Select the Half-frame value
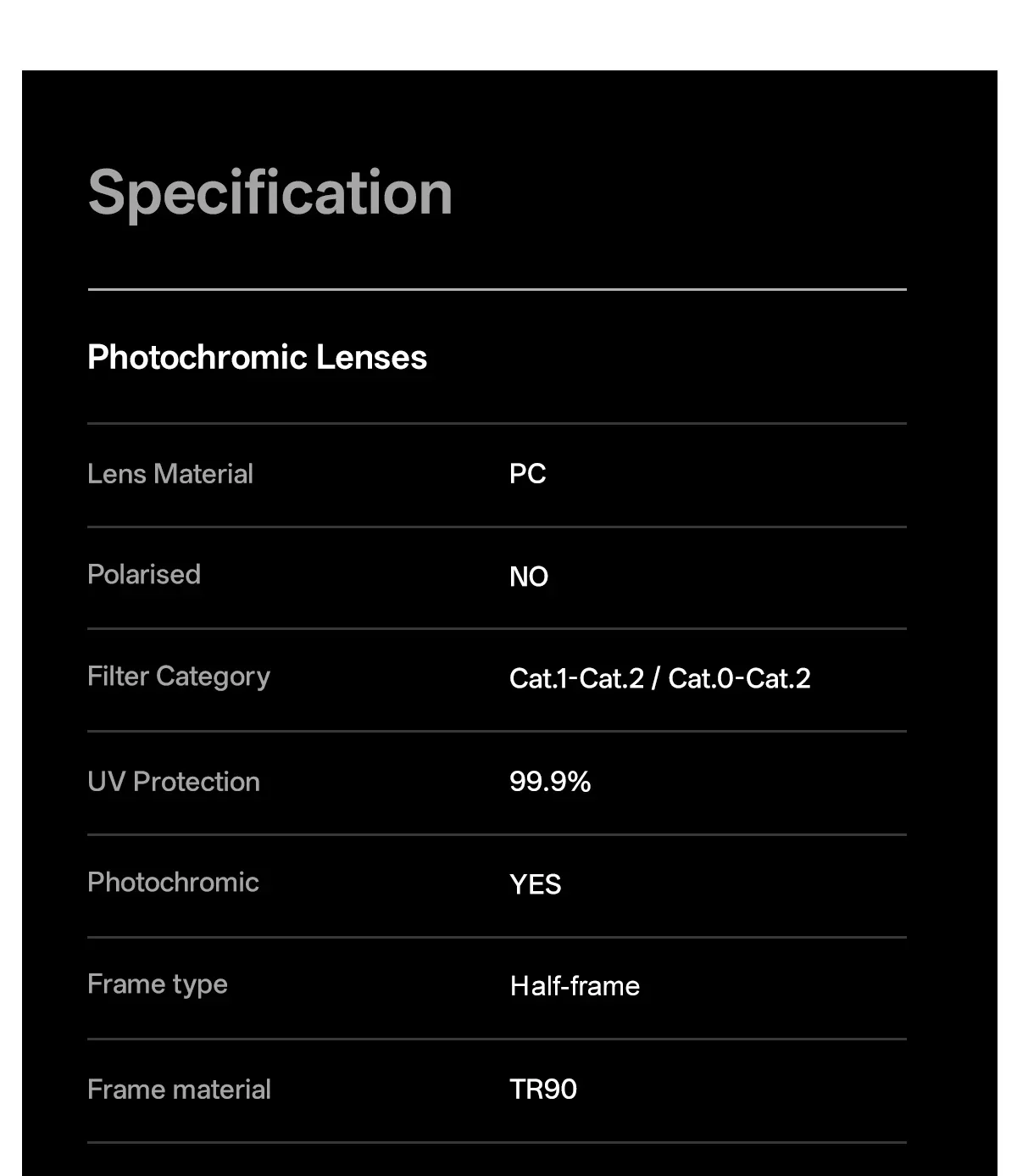The image size is (1017, 1176). click(575, 986)
